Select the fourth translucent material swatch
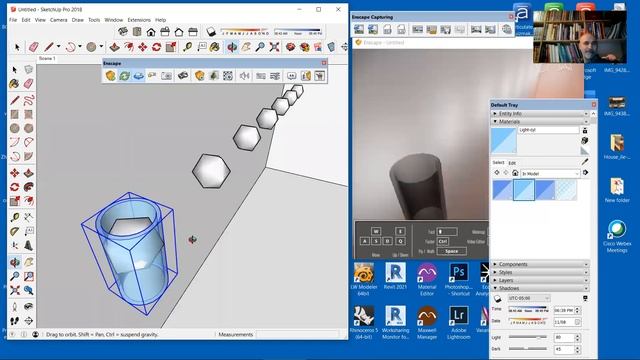Viewport: 640px width, 360px height. pos(567,190)
